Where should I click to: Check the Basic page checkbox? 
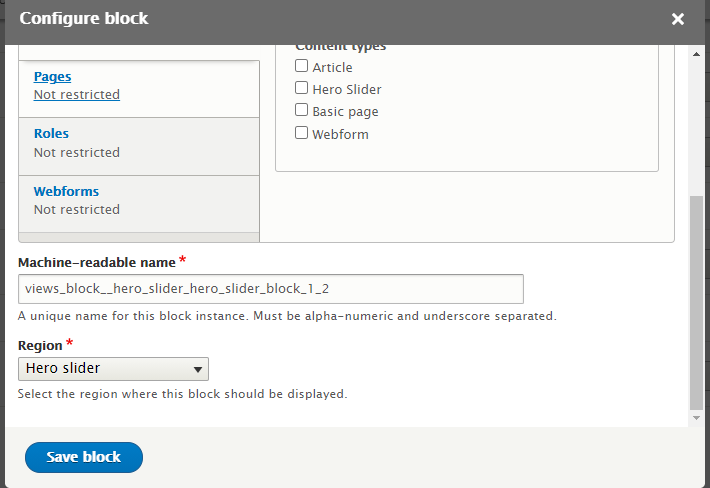pyautogui.click(x=302, y=110)
